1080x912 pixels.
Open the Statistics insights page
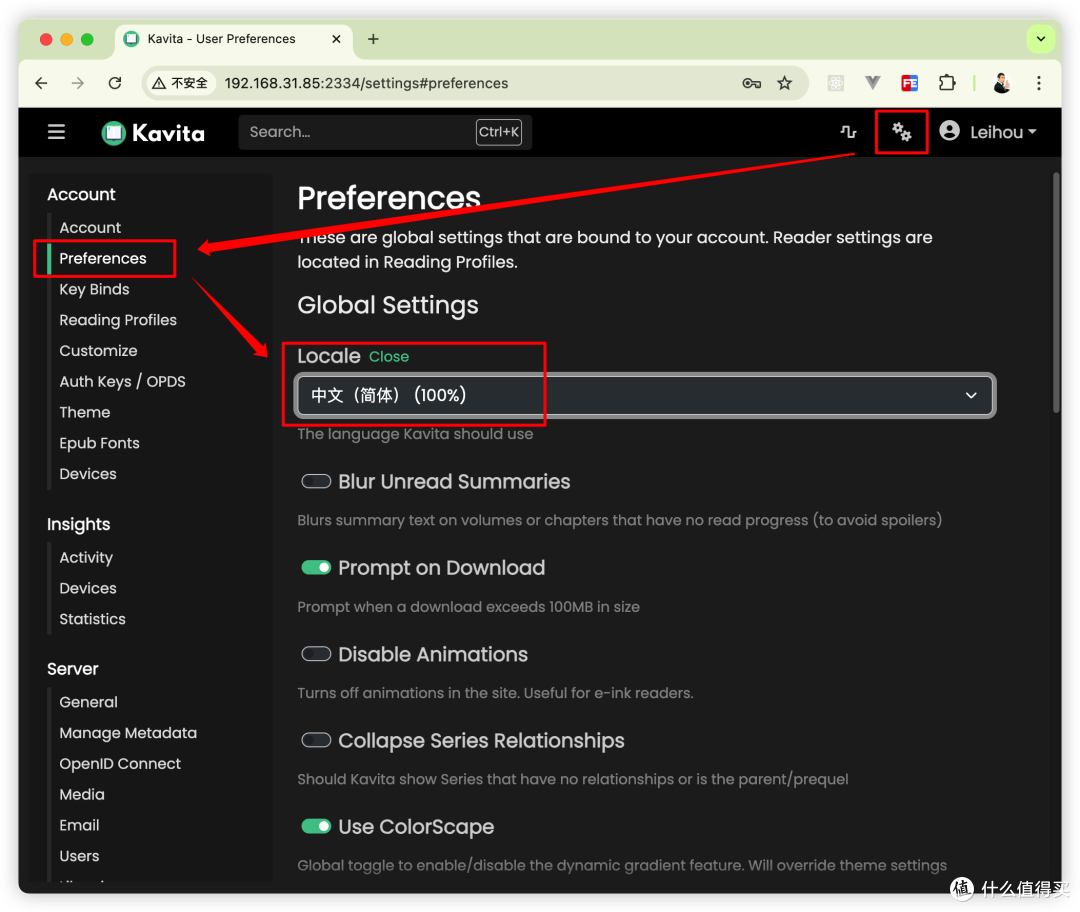[x=92, y=619]
